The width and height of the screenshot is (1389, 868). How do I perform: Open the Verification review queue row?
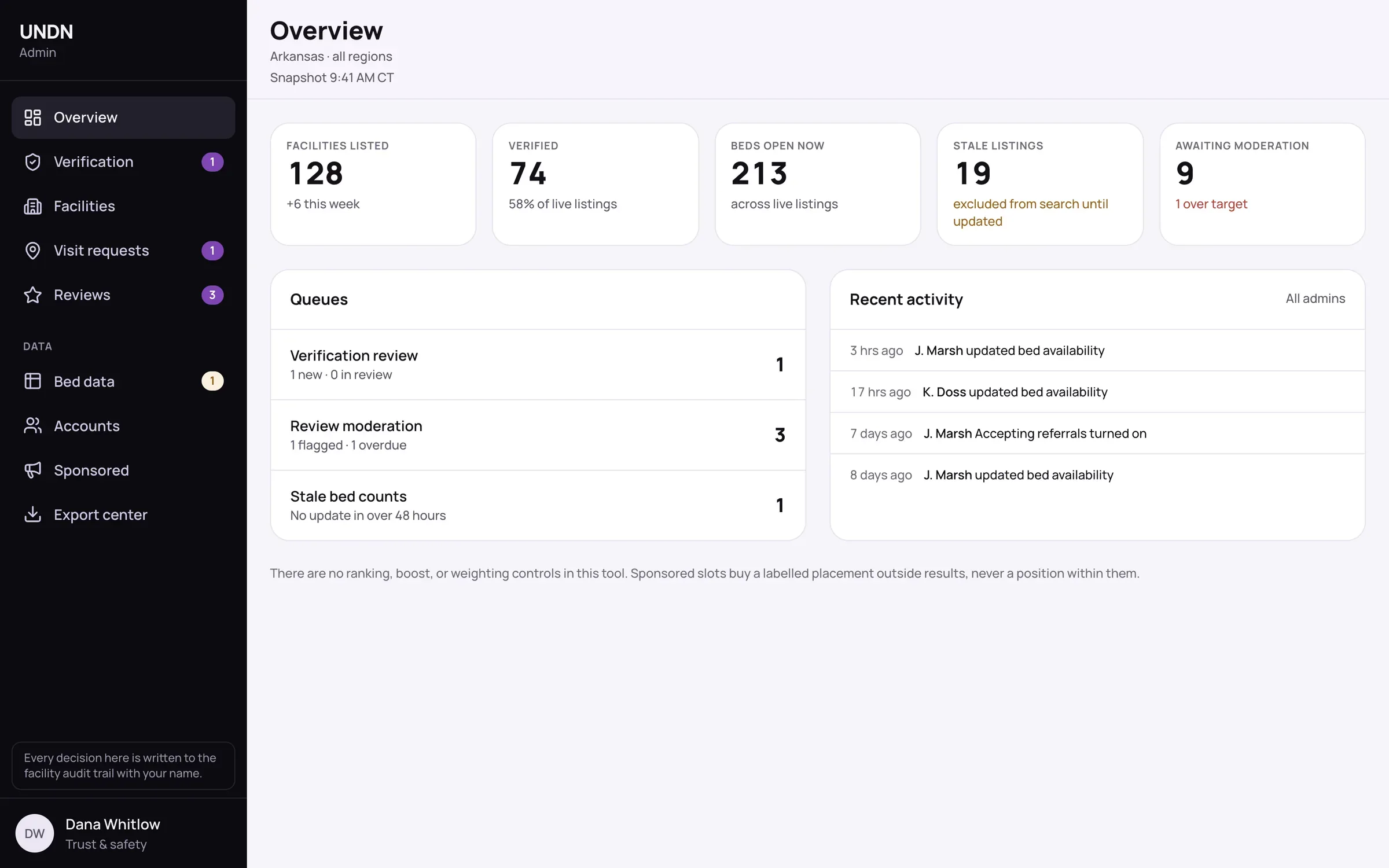538,365
